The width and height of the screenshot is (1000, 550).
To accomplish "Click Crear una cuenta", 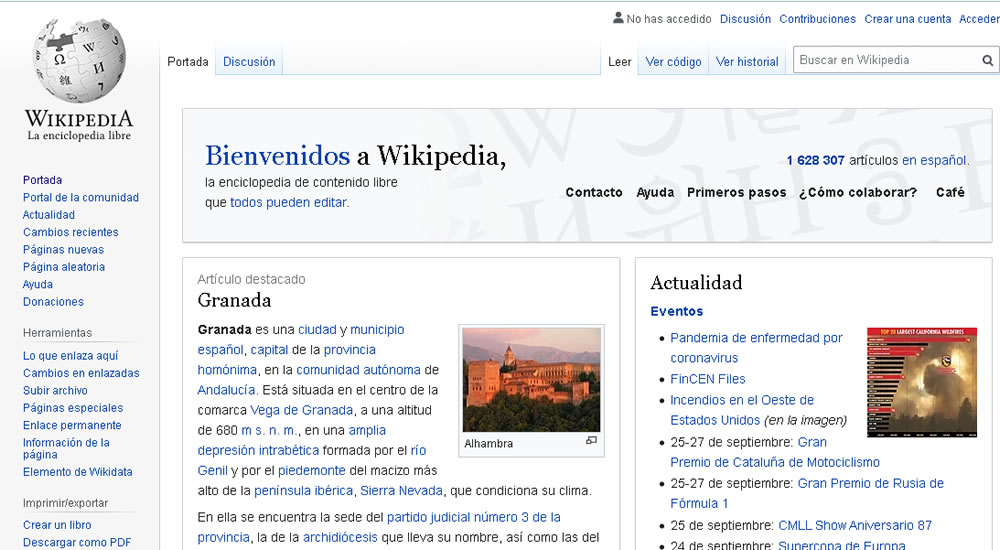I will 908,19.
